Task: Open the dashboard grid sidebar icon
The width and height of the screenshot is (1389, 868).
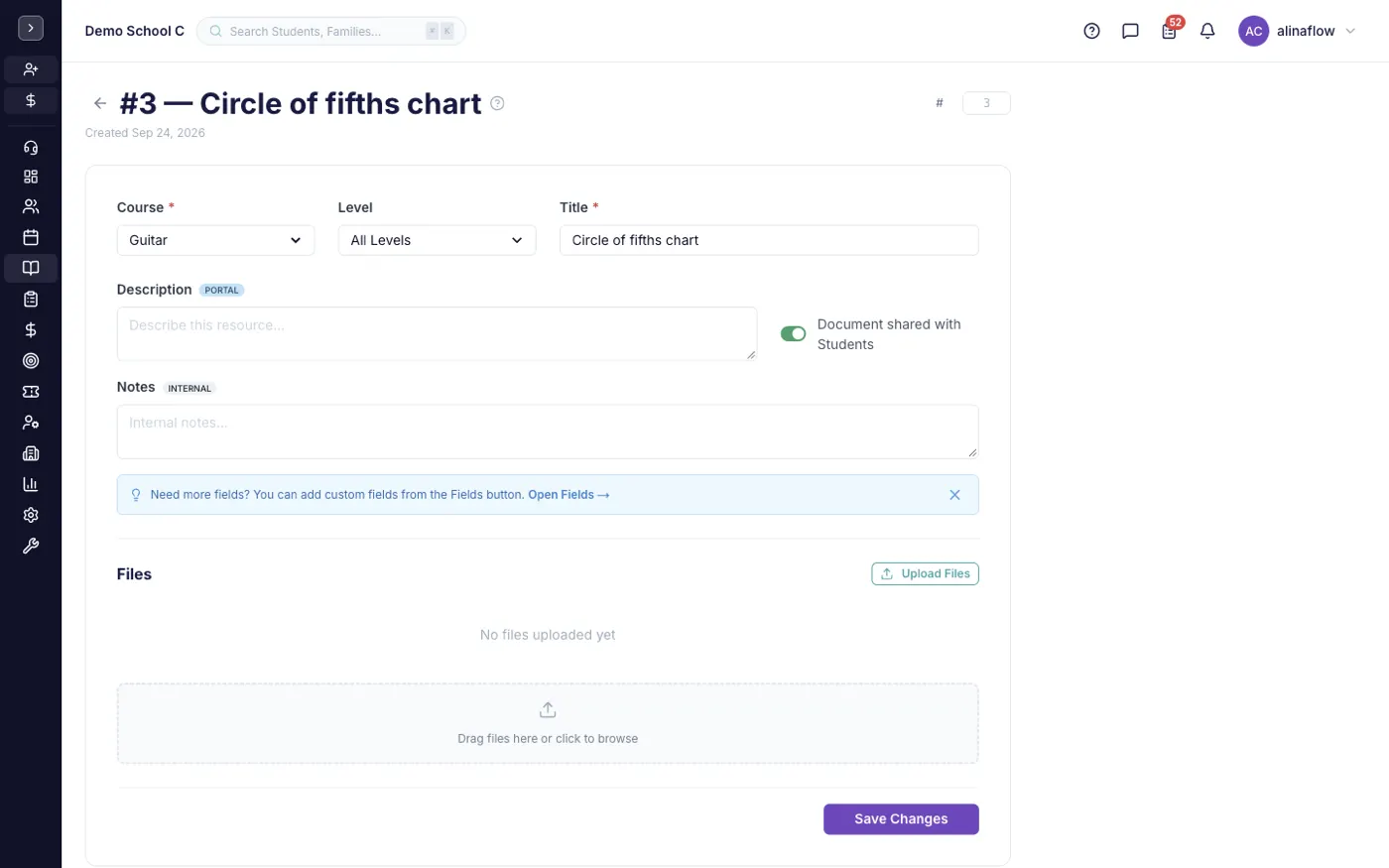Action: pyautogui.click(x=31, y=177)
